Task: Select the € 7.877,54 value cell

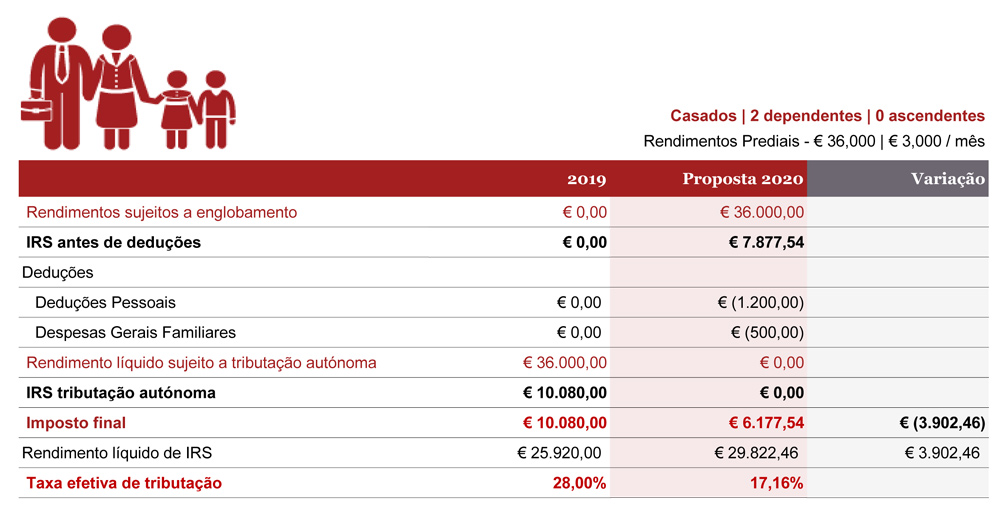Action: tap(767, 242)
